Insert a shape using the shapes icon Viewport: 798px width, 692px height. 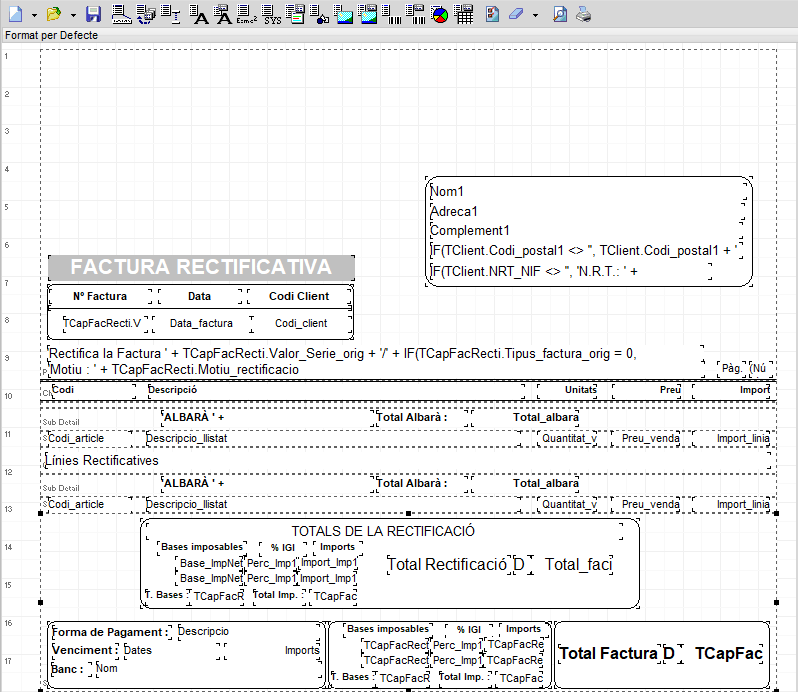pyautogui.click(x=319, y=14)
